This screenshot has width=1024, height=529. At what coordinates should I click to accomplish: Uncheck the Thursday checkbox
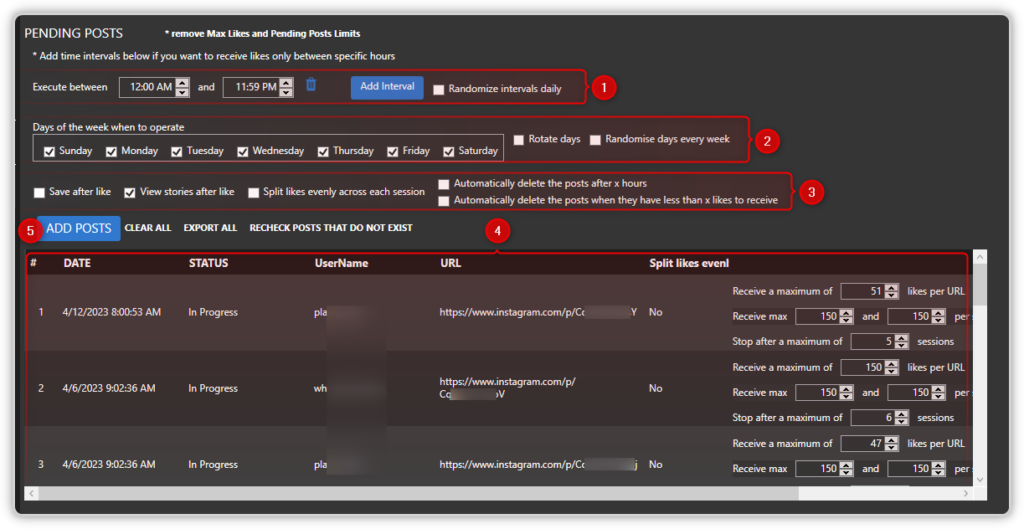pos(323,152)
